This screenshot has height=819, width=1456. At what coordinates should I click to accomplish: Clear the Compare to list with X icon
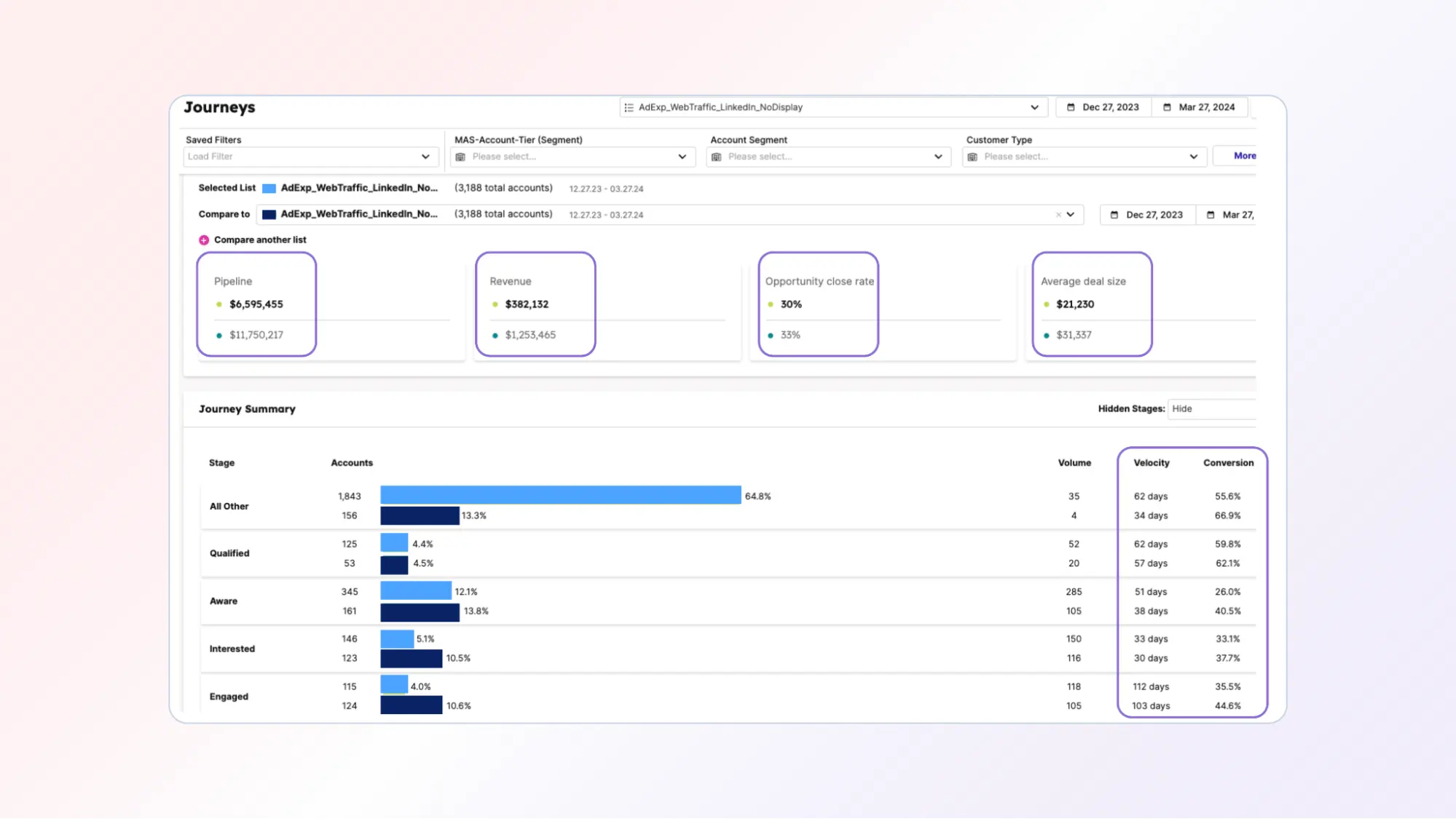1058,215
